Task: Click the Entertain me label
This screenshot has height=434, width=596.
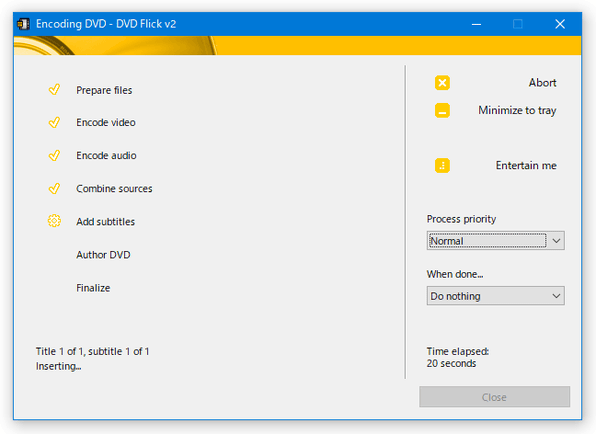Action: pyautogui.click(x=526, y=165)
